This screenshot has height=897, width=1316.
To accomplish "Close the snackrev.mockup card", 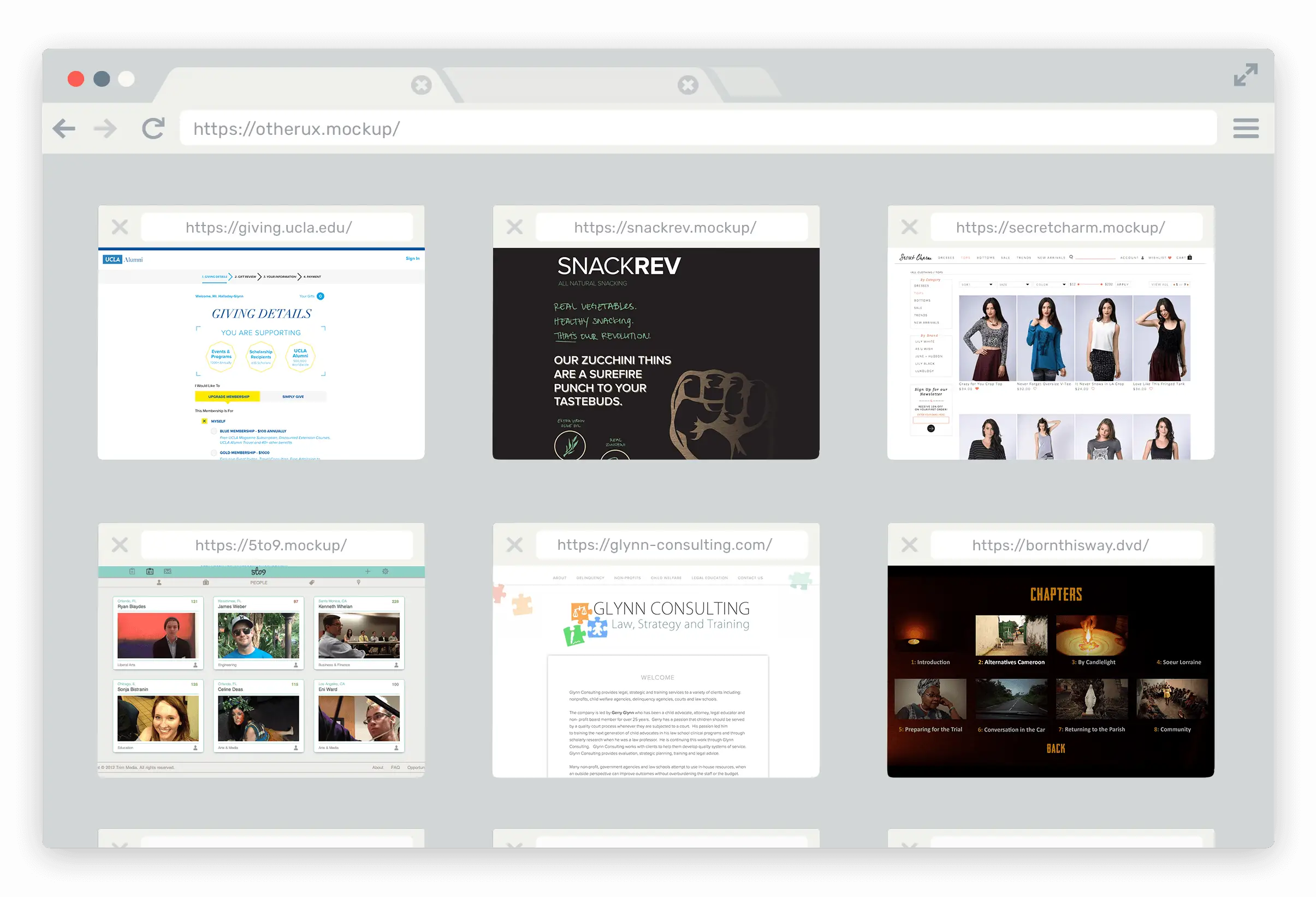I will click(x=514, y=227).
